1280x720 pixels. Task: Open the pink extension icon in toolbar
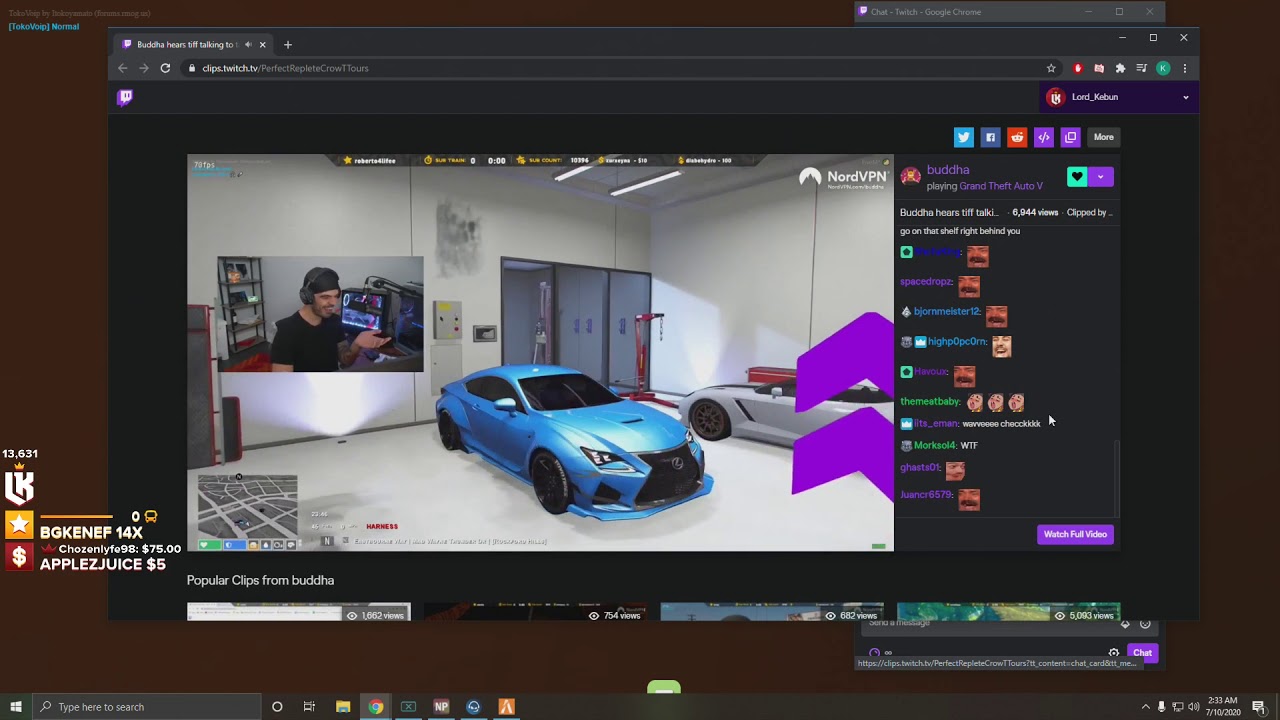click(x=1099, y=68)
